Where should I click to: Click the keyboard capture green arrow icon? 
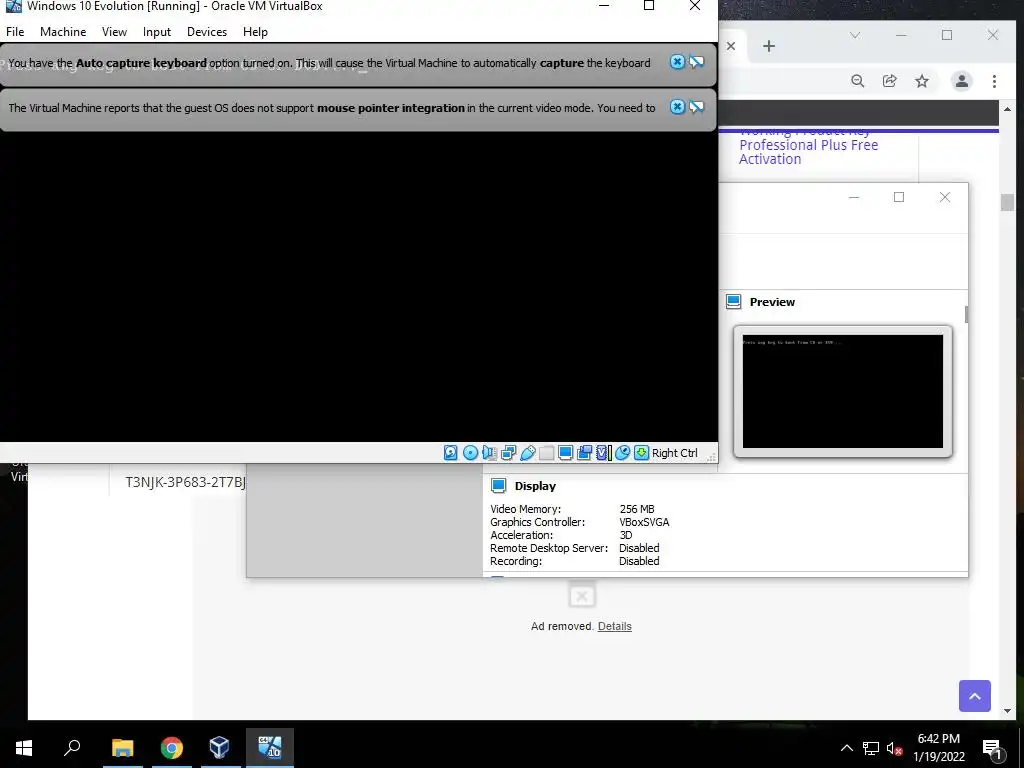642,453
